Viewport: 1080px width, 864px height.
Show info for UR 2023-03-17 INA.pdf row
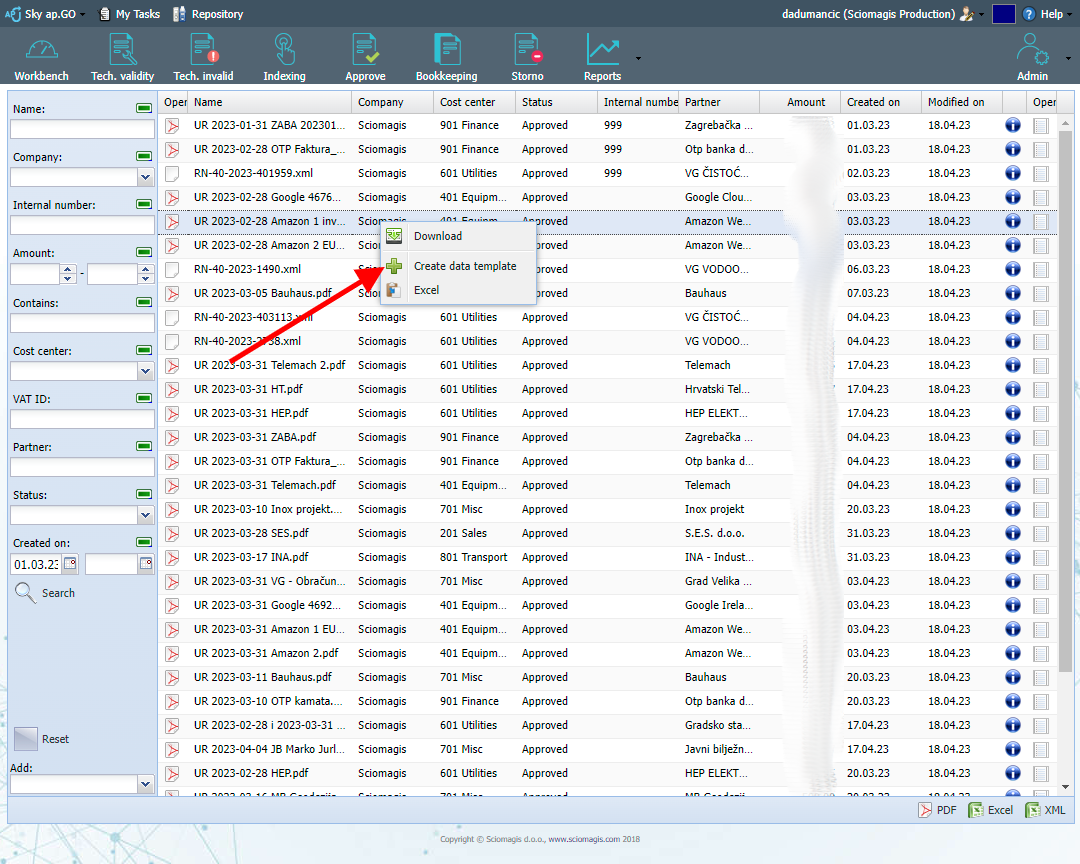tap(1012, 557)
